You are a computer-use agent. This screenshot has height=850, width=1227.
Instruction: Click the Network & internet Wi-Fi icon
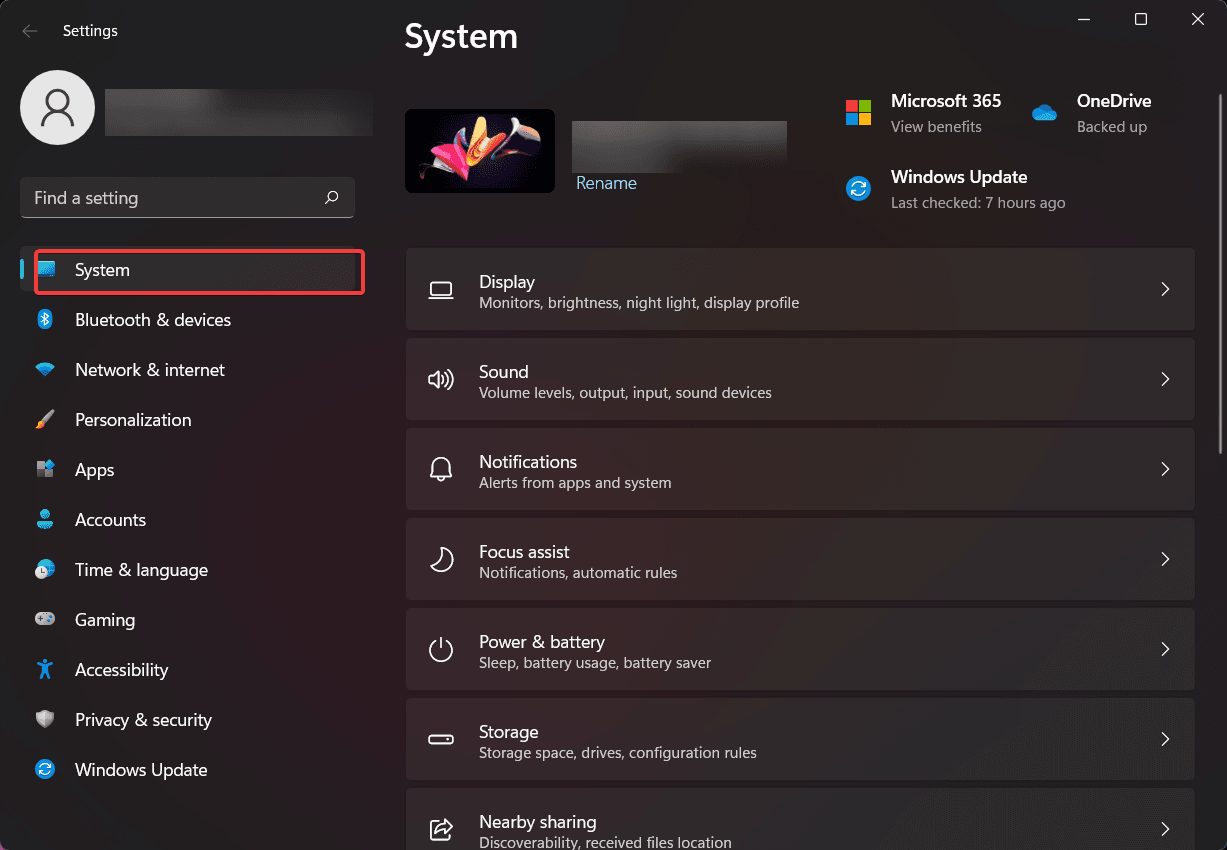(x=45, y=370)
